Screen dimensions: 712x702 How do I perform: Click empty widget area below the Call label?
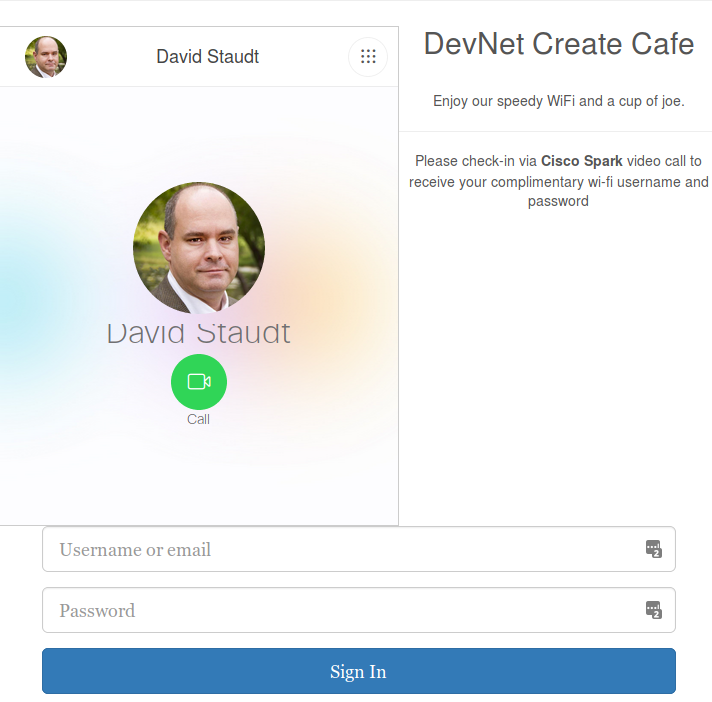click(x=198, y=477)
